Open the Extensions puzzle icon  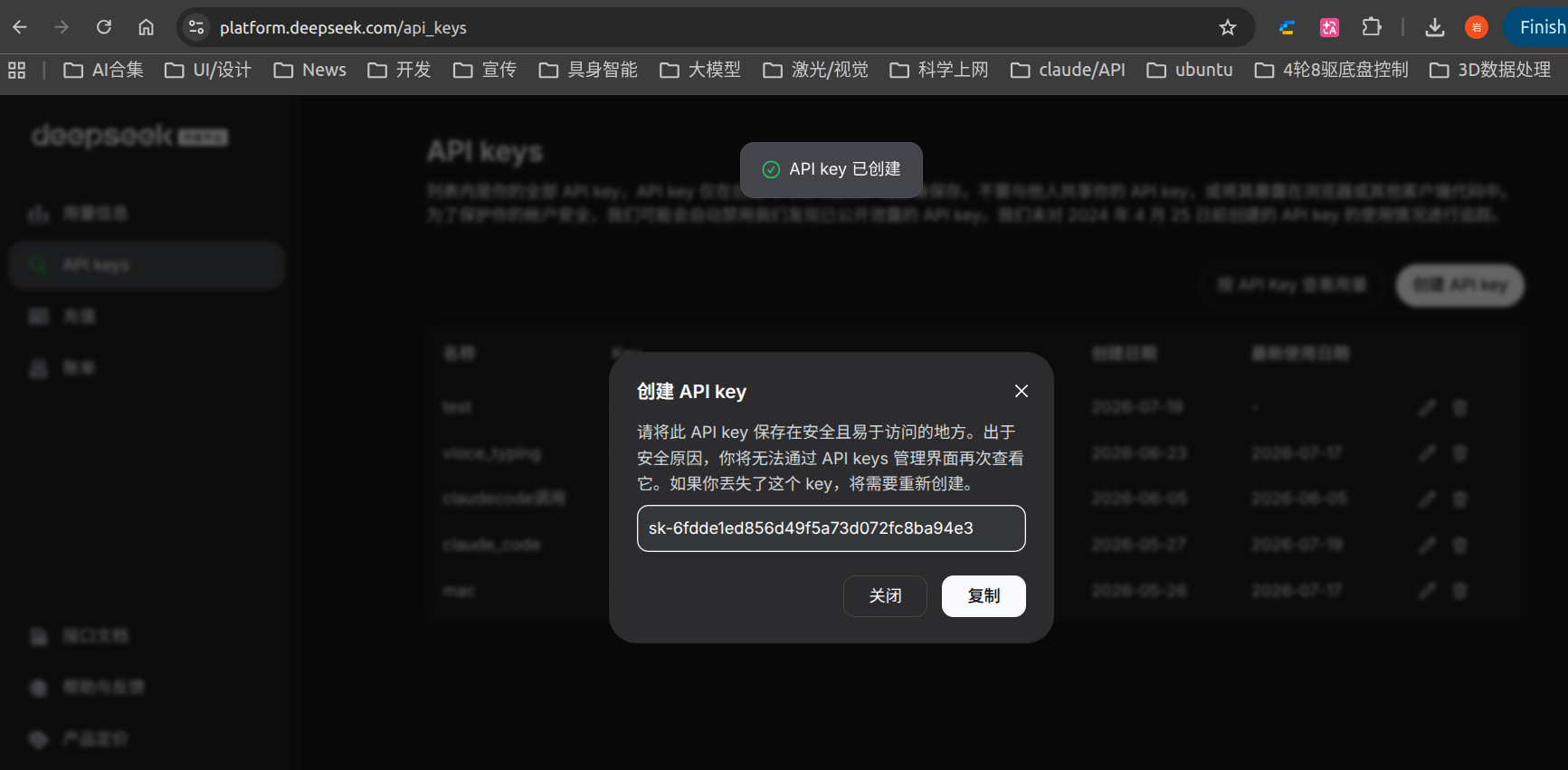click(x=1372, y=27)
